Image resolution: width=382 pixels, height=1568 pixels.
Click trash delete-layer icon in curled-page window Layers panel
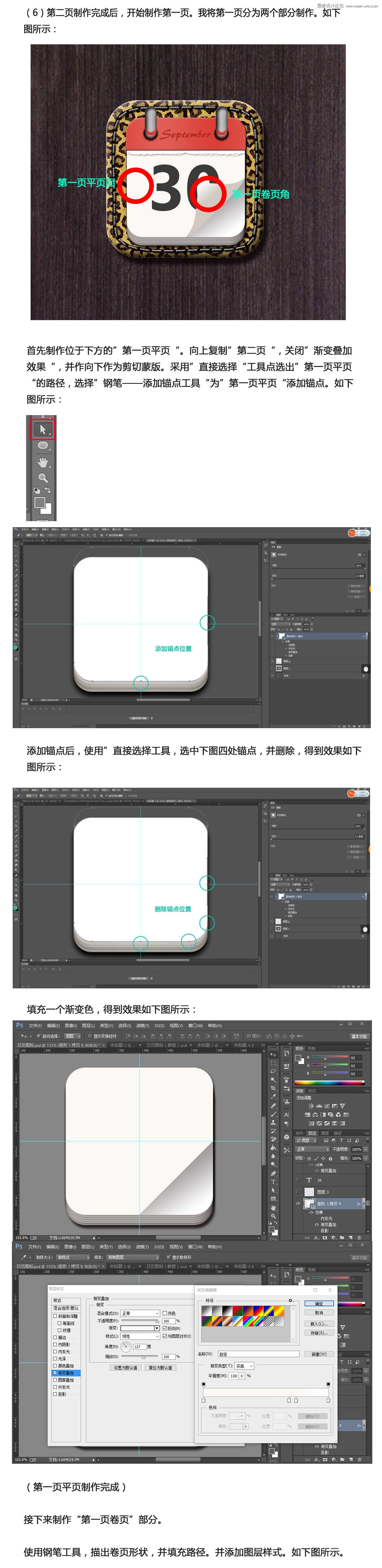tap(360, 1237)
